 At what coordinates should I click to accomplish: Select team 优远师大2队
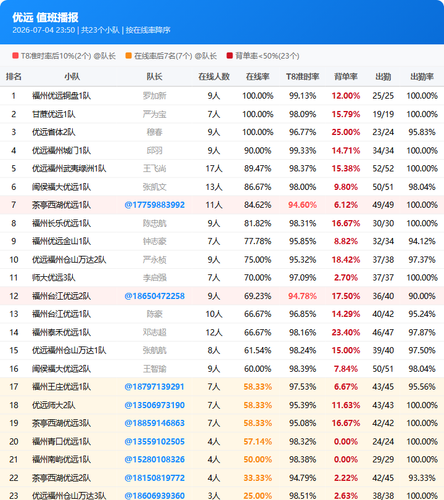(54, 405)
